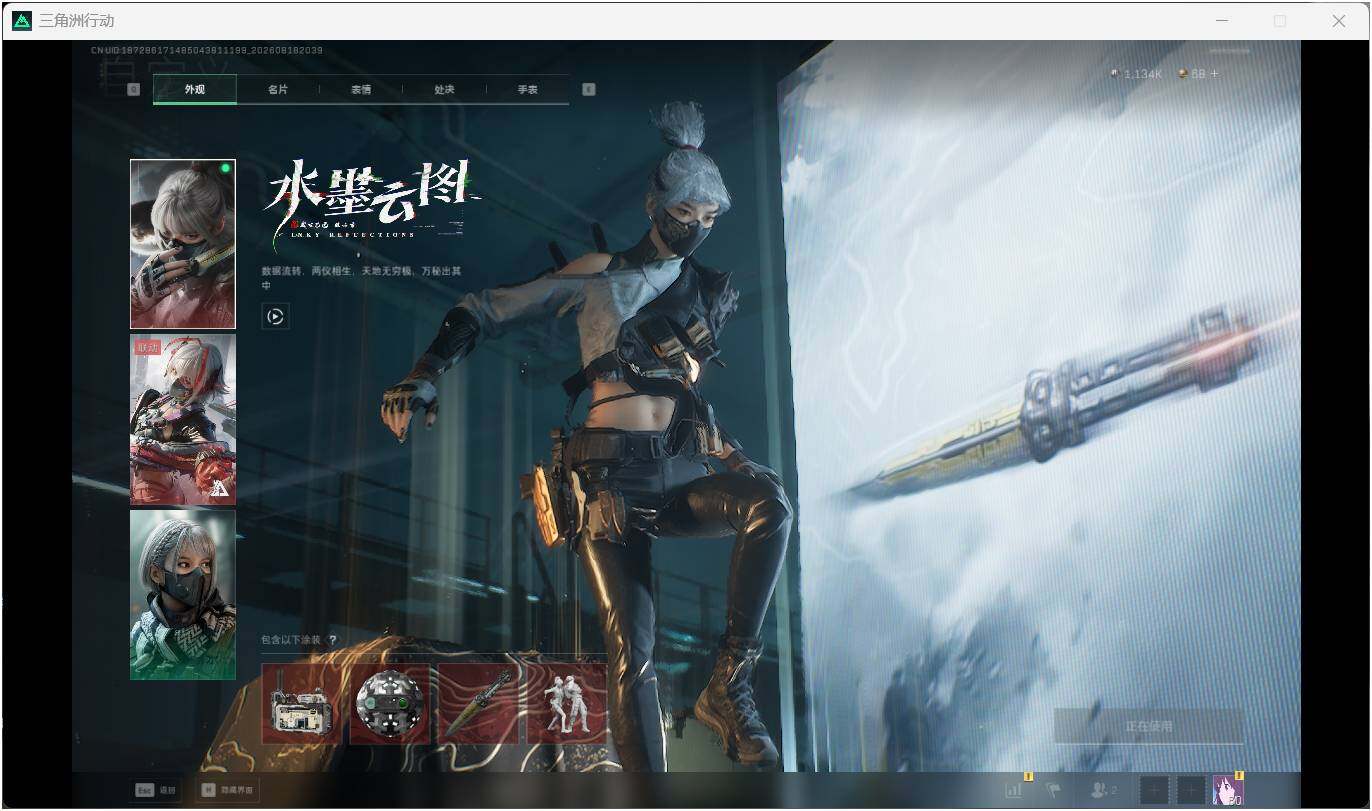Screen dimensions: 1372x811
Task: Close the 三角洲行动 window
Action: (1339, 21)
